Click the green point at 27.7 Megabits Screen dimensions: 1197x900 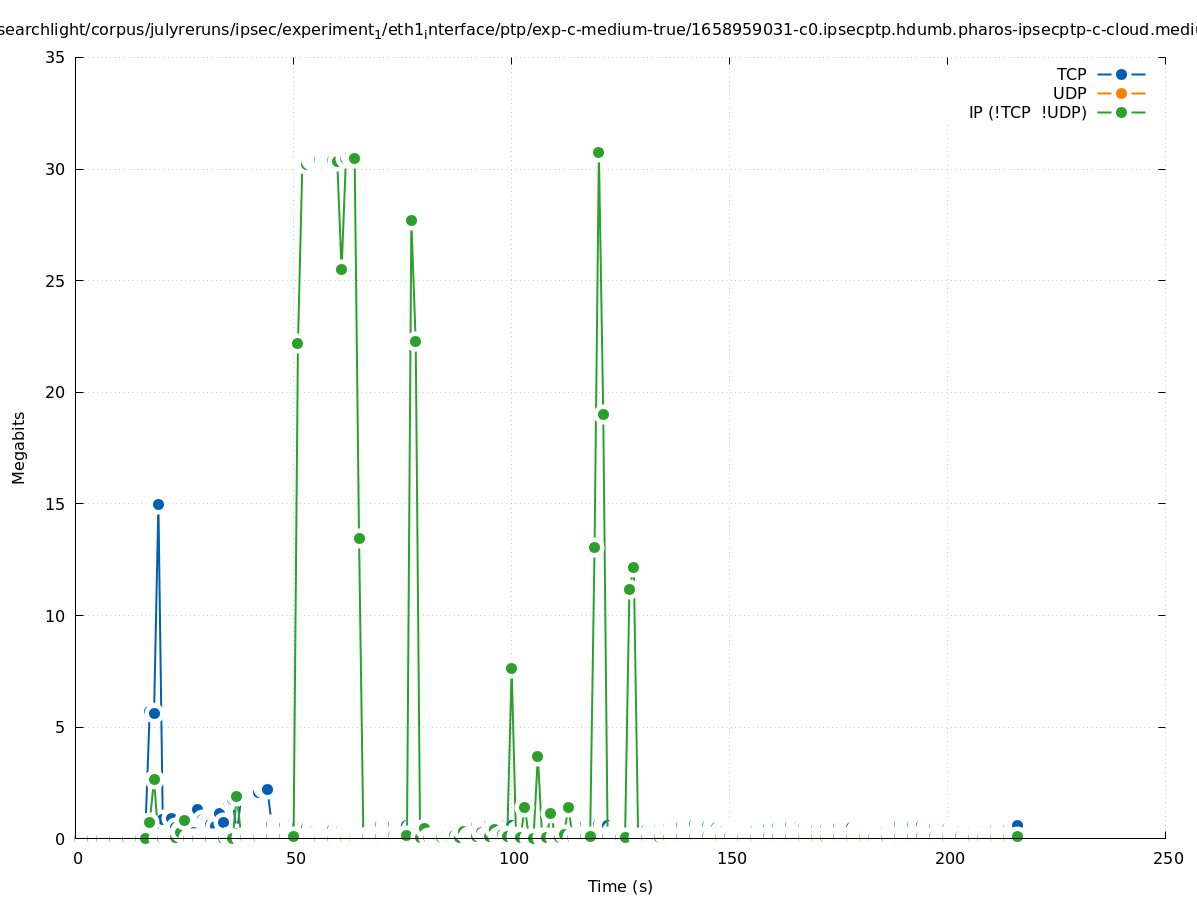[411, 220]
